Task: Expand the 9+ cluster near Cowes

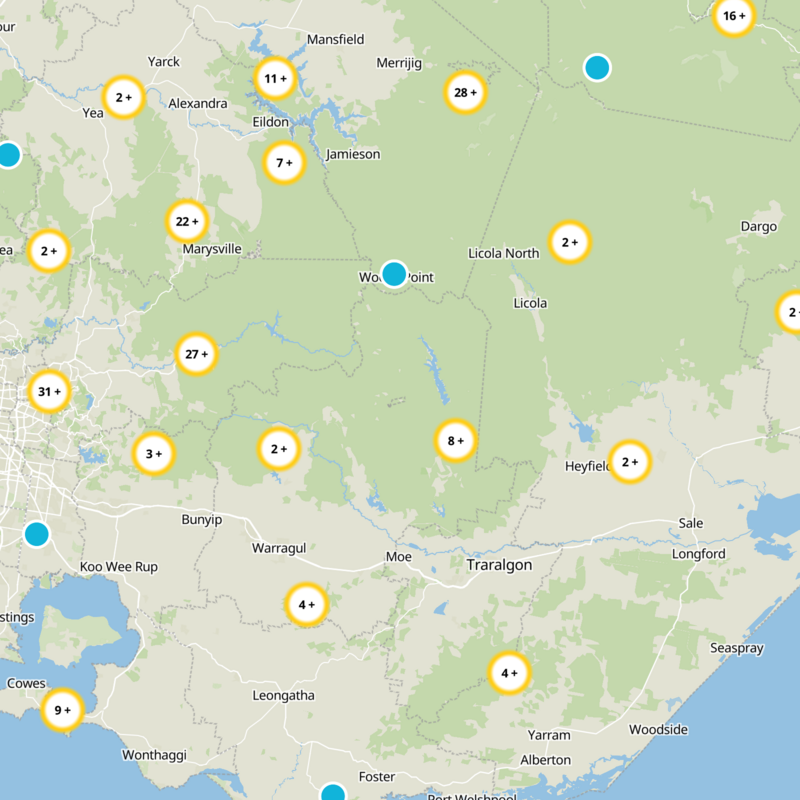Action: 62,711
